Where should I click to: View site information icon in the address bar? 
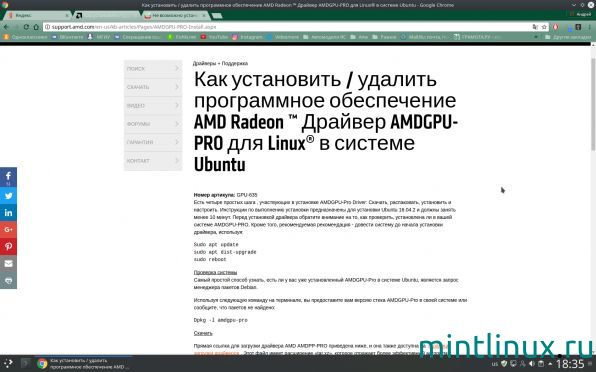click(48, 27)
